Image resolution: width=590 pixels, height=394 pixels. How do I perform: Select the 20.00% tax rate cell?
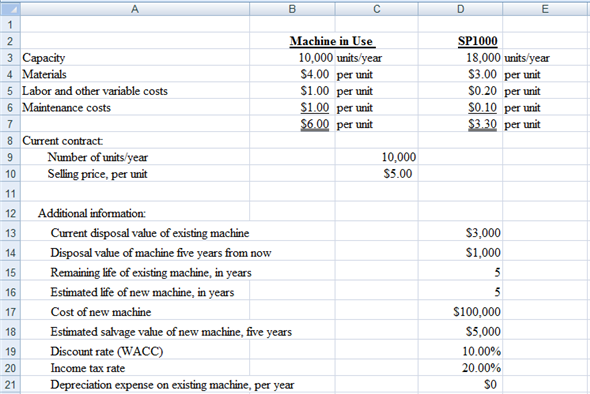pos(482,368)
